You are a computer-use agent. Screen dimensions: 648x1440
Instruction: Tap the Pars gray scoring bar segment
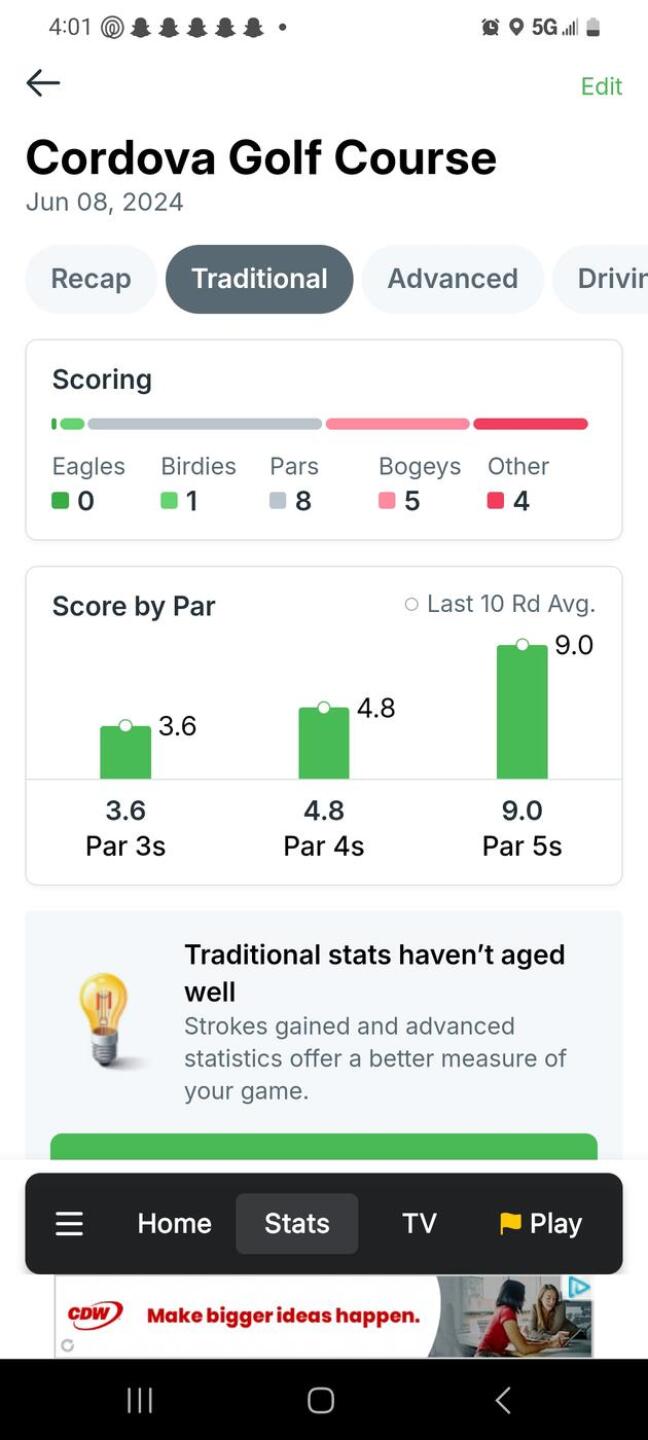tap(205, 424)
